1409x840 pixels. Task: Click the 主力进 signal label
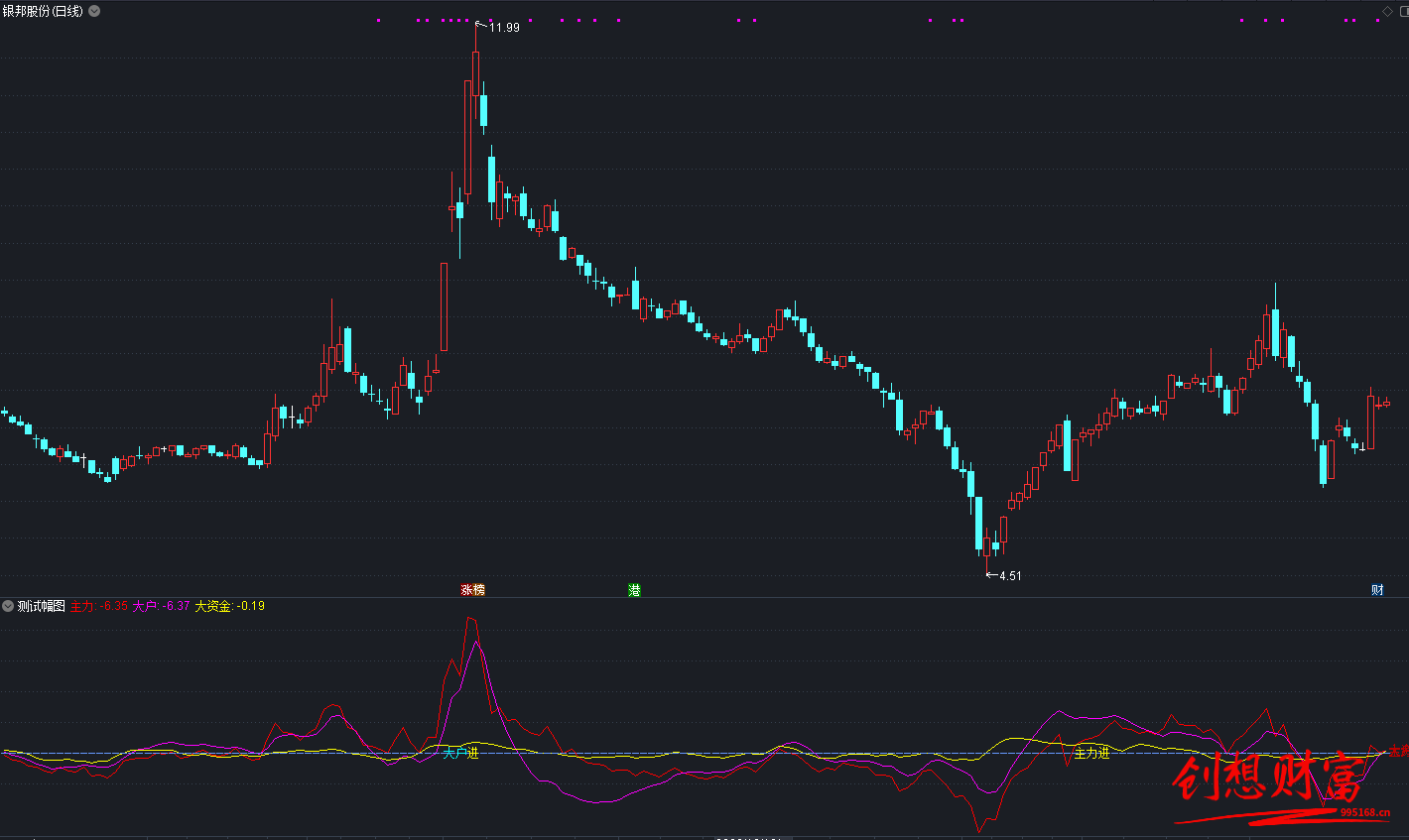[x=1091, y=754]
